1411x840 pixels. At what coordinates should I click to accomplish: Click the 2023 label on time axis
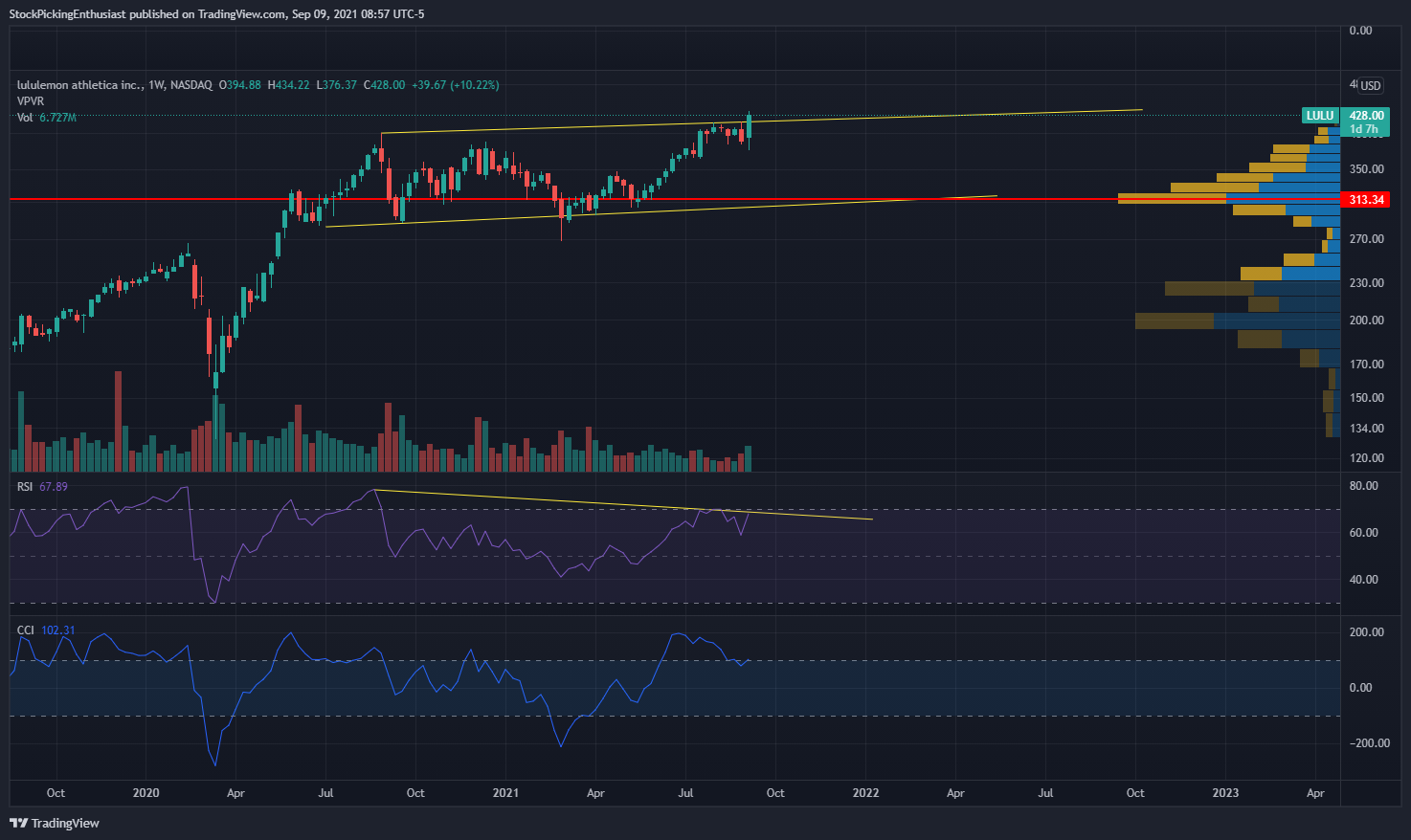(1225, 793)
